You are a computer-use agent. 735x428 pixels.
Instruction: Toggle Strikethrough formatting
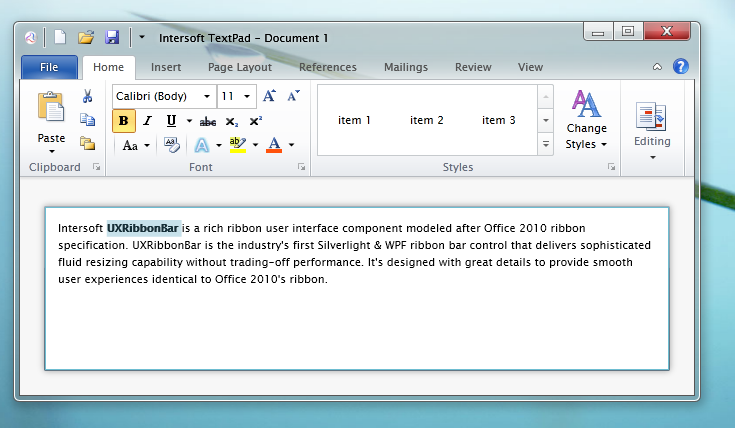(x=208, y=122)
